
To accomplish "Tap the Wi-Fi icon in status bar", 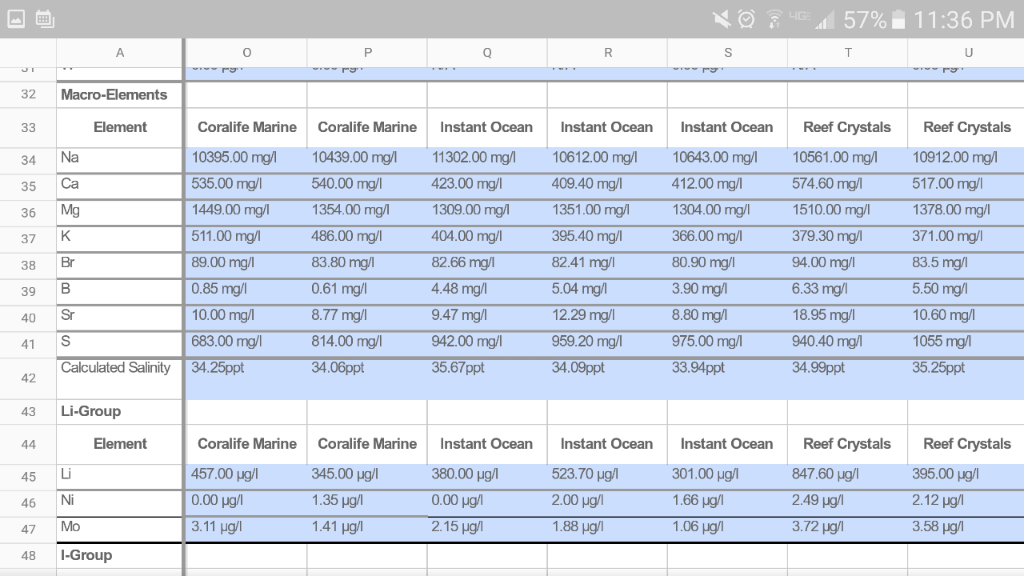I will 774,20.
